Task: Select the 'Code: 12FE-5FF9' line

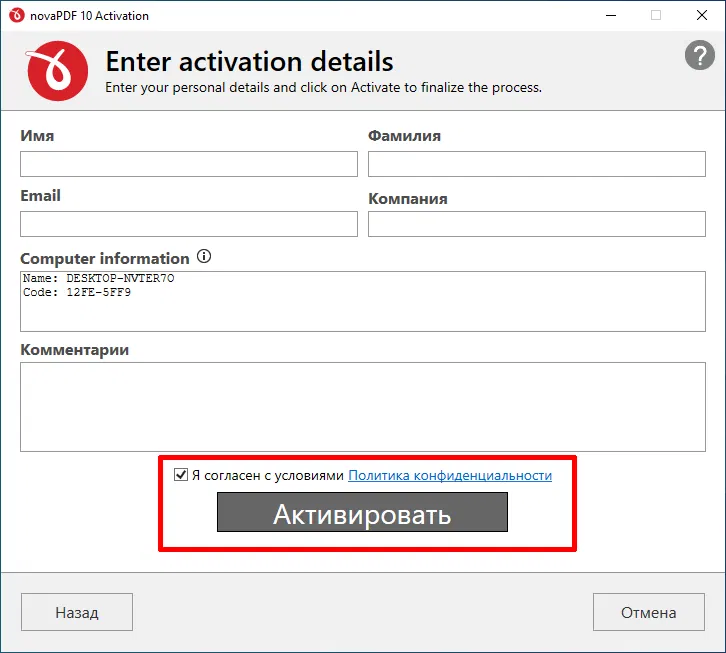Action: coord(77,292)
